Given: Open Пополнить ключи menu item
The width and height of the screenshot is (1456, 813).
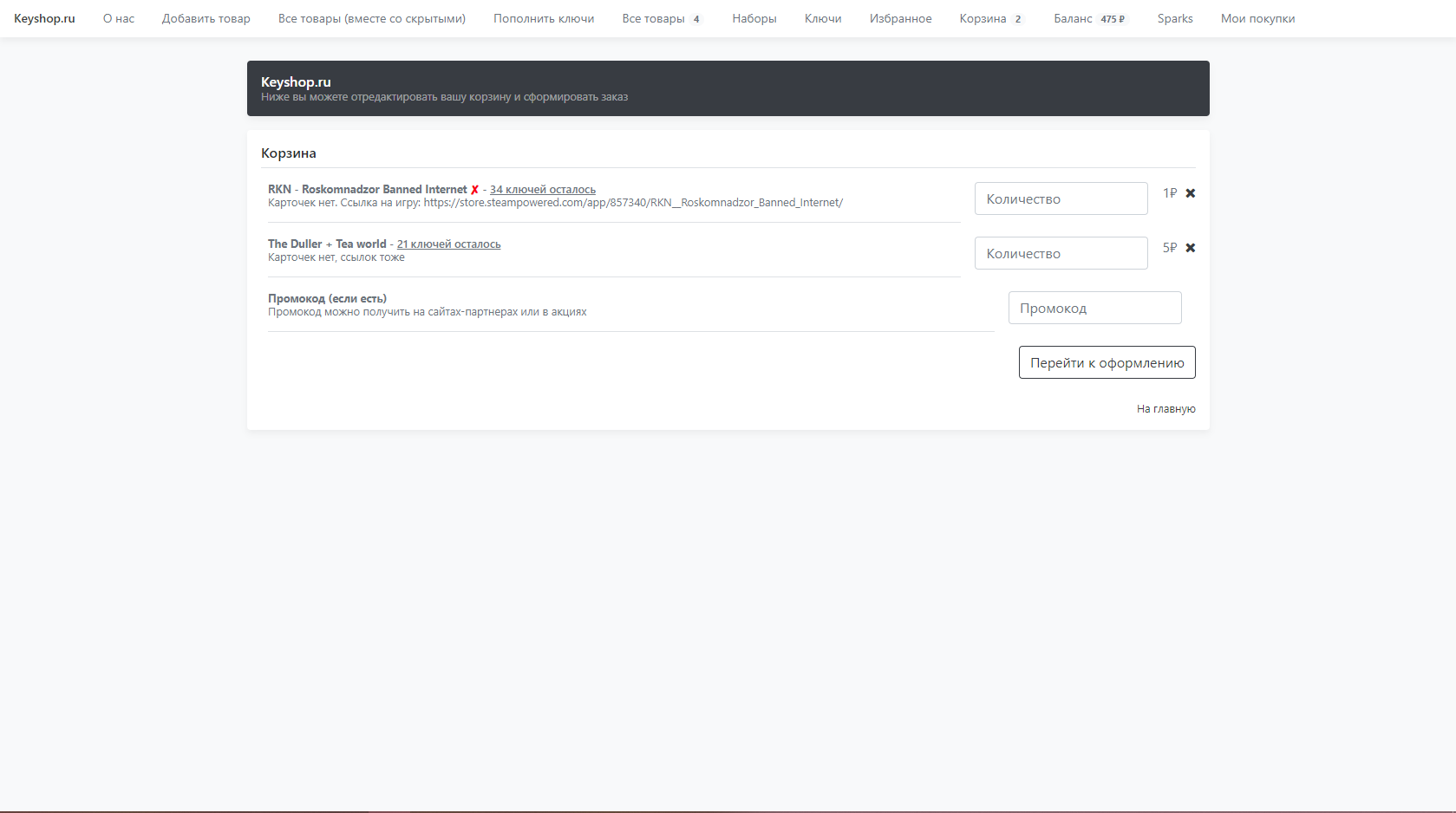Looking at the screenshot, I should coord(544,18).
